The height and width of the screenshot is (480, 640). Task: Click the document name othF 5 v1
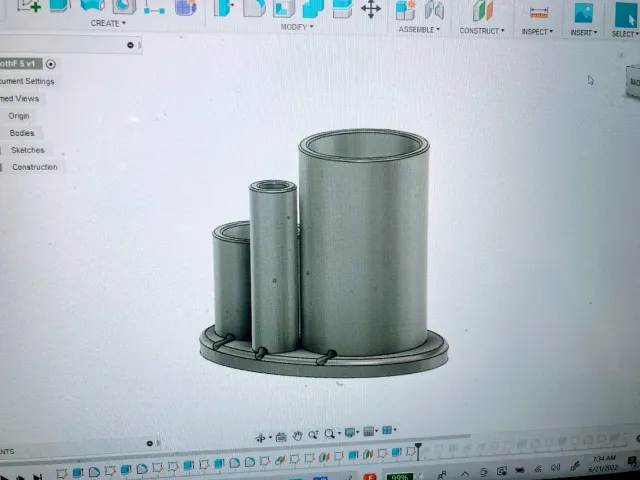coord(20,64)
